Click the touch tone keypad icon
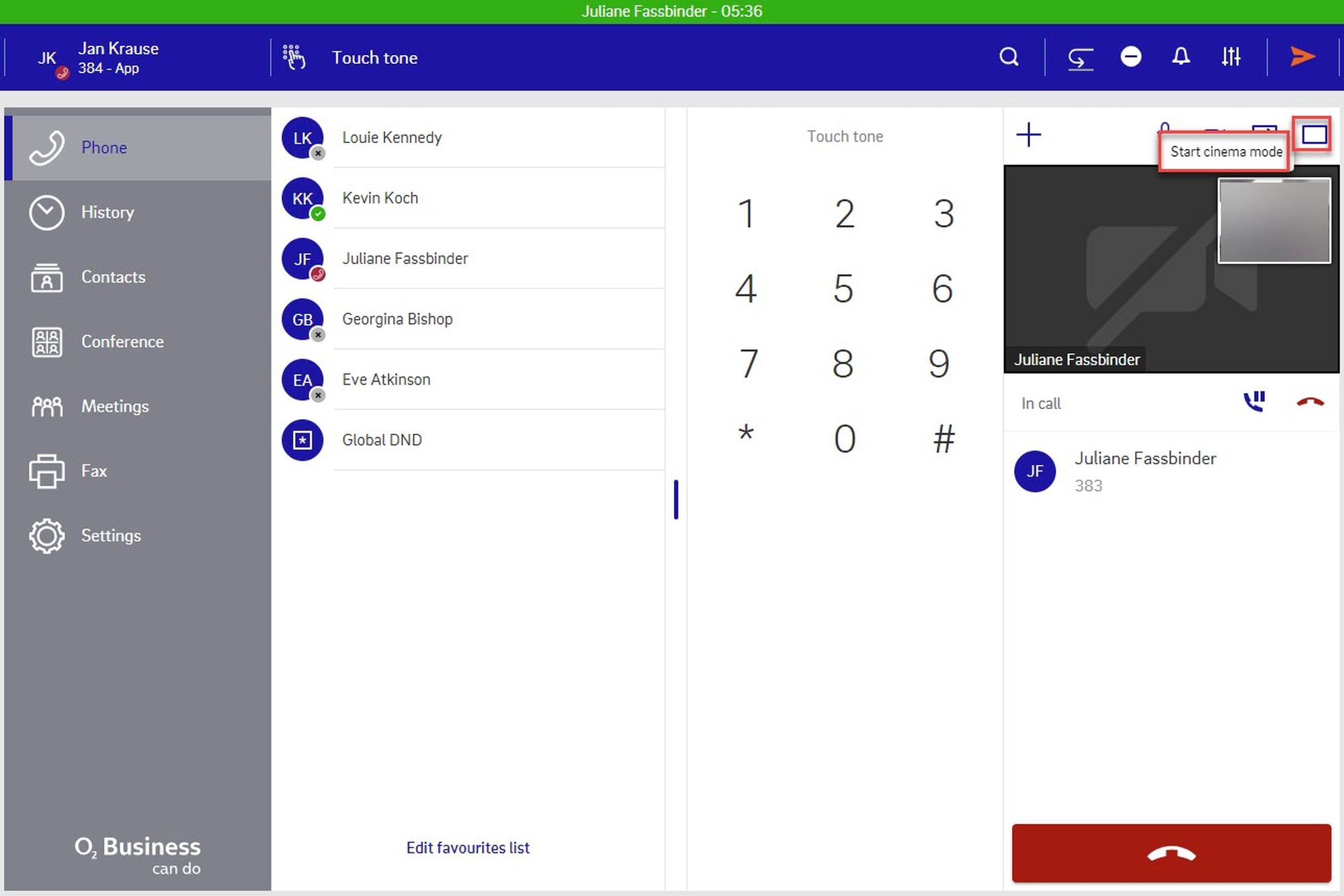 click(x=294, y=58)
